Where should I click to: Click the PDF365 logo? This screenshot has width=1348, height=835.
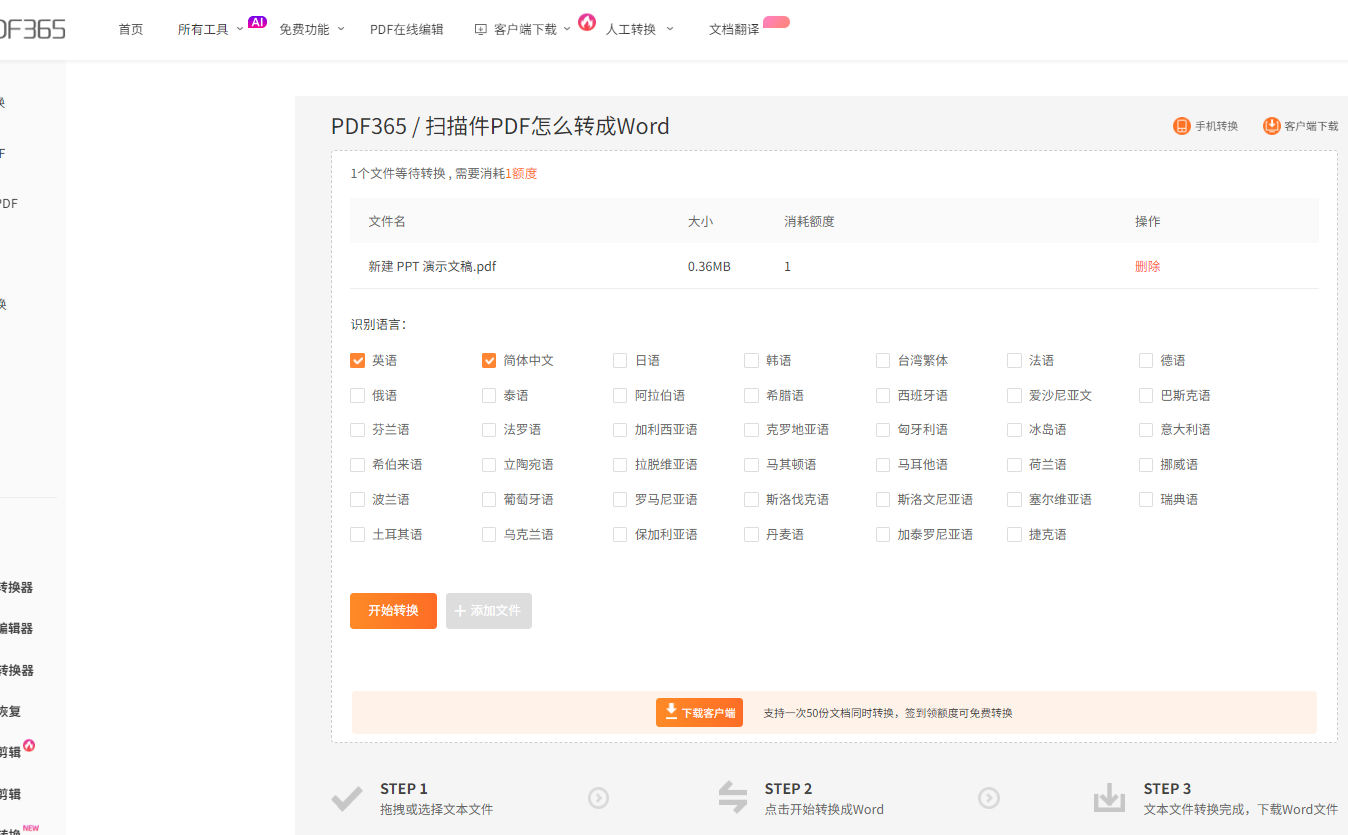(x=32, y=29)
